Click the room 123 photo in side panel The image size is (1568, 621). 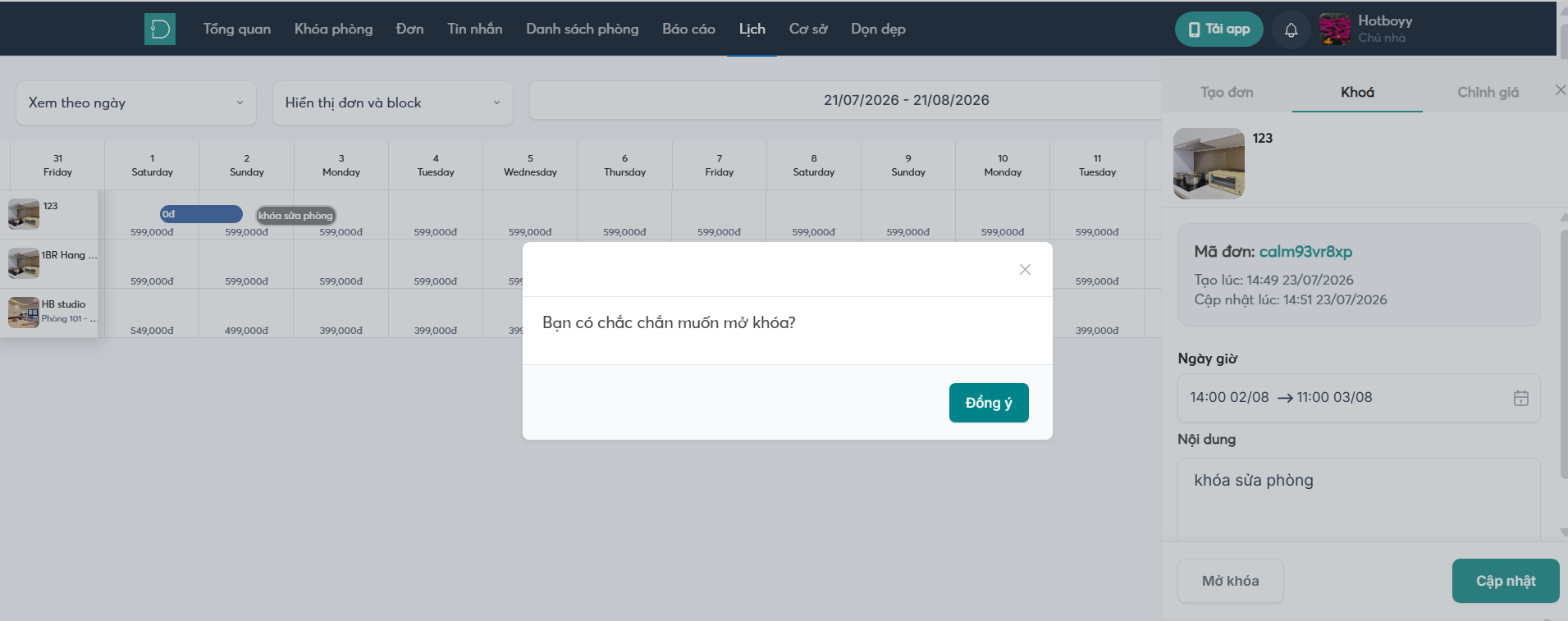click(x=1209, y=163)
